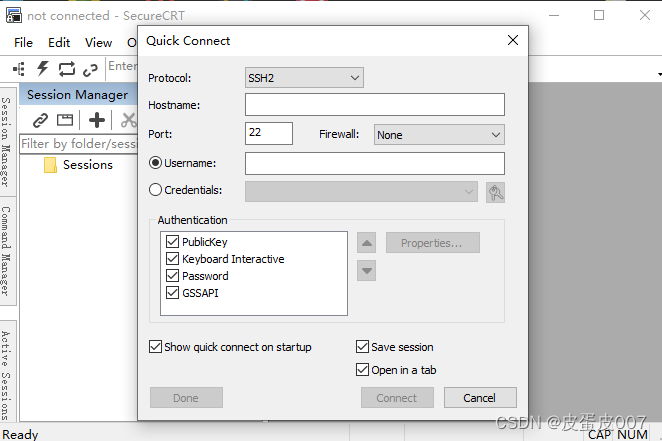Viewport: 662px width, 441px height.
Task: Select the Username radio button
Action: pyautogui.click(x=155, y=163)
